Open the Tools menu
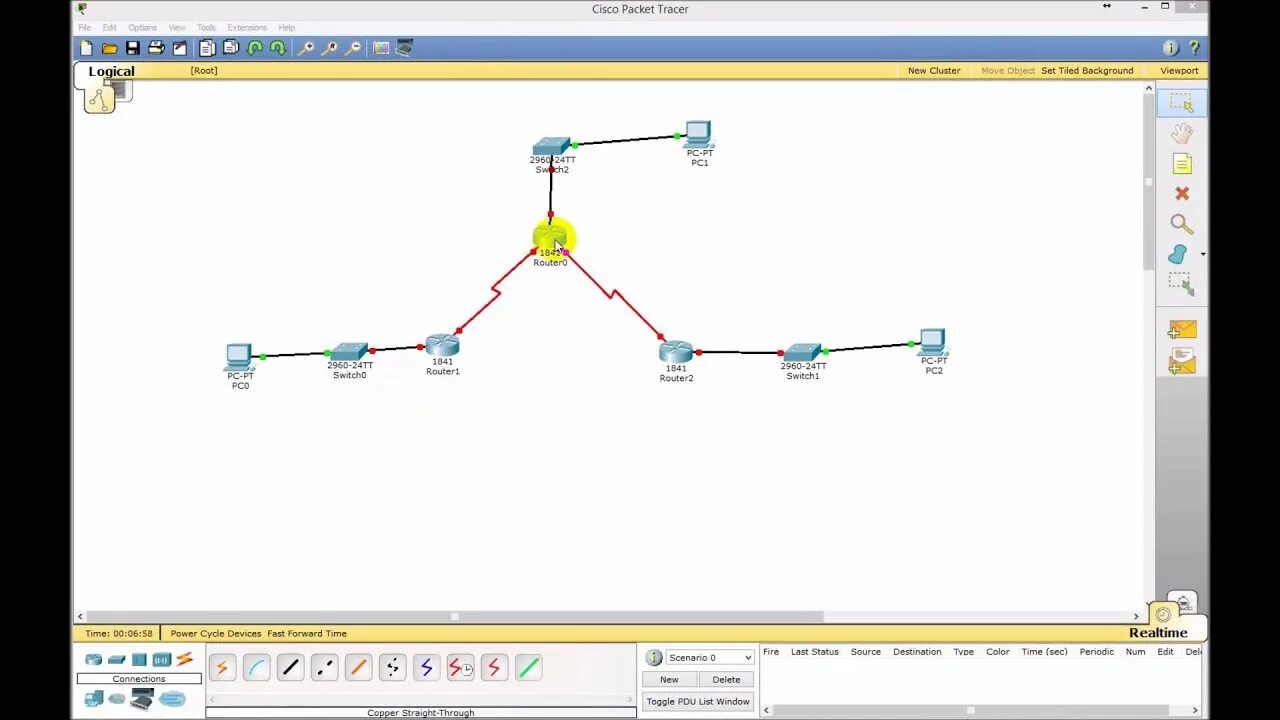Screen dimensions: 1280x720 [206, 27]
